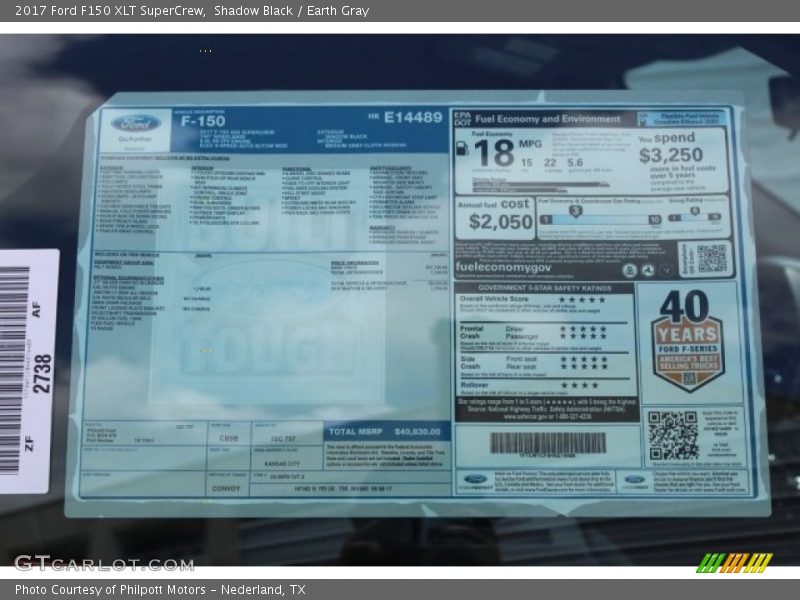Click the Total MSRP $40,830.00 box
The image size is (800, 600).
[384, 432]
